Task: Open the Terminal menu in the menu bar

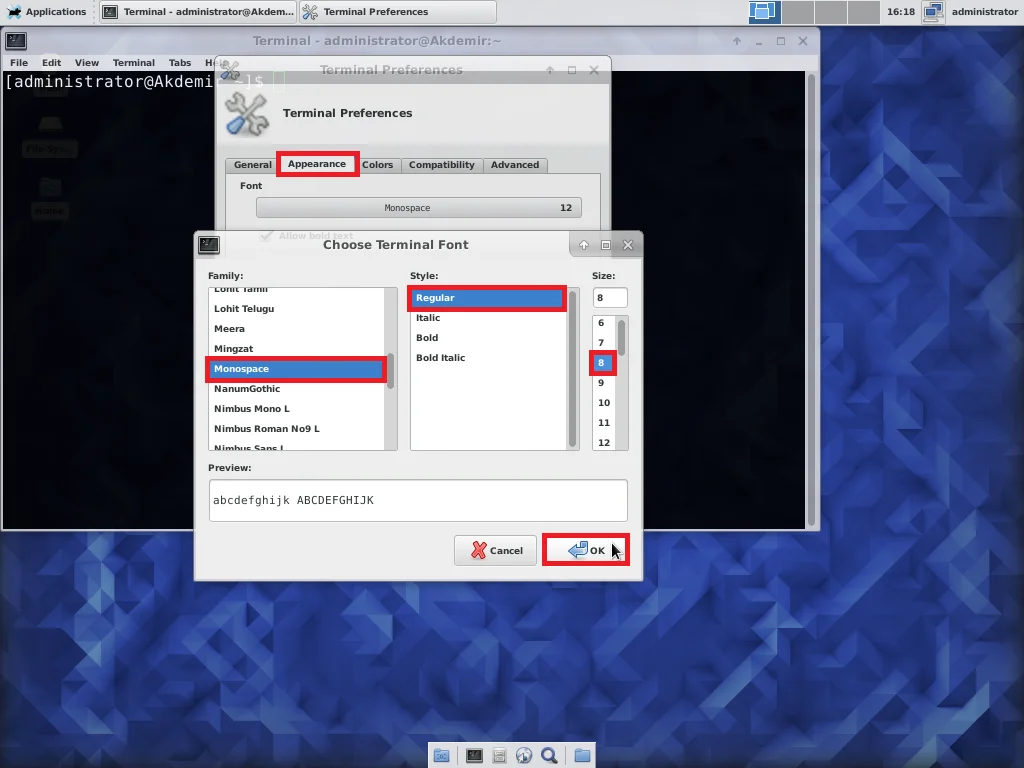Action: (134, 63)
